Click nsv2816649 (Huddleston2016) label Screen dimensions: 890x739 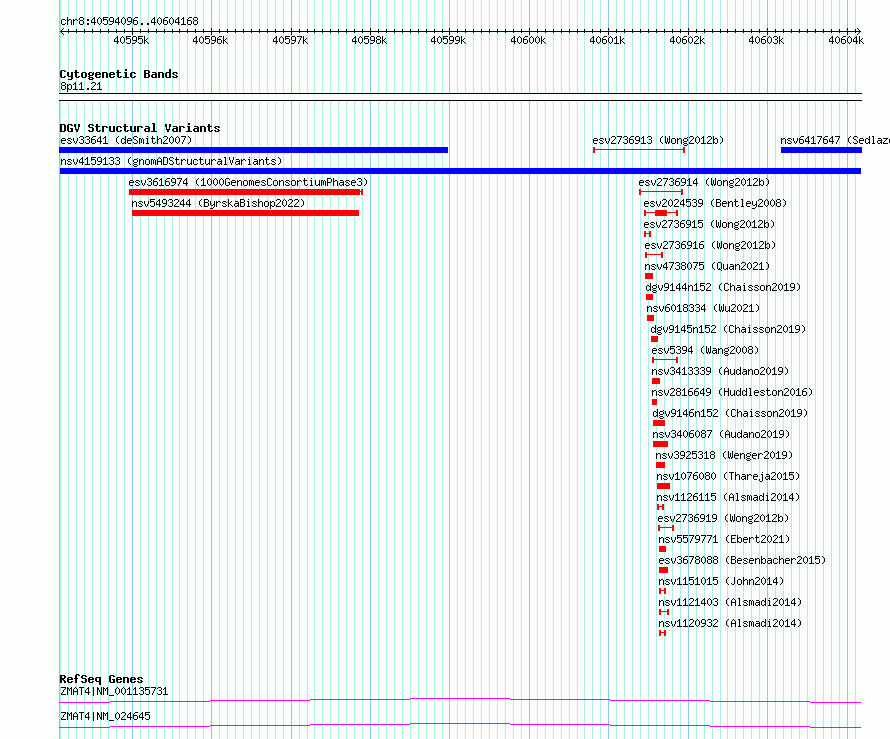click(x=732, y=392)
